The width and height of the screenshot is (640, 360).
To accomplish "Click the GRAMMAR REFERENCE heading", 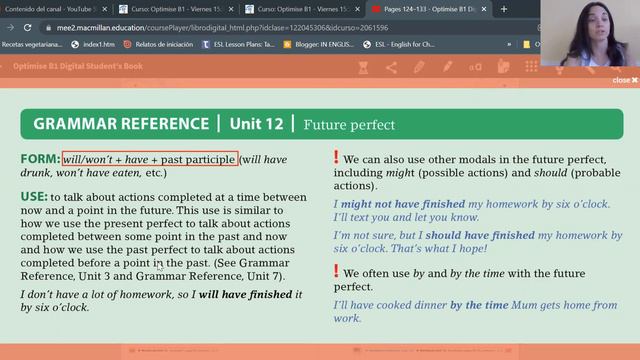I will point(121,124).
